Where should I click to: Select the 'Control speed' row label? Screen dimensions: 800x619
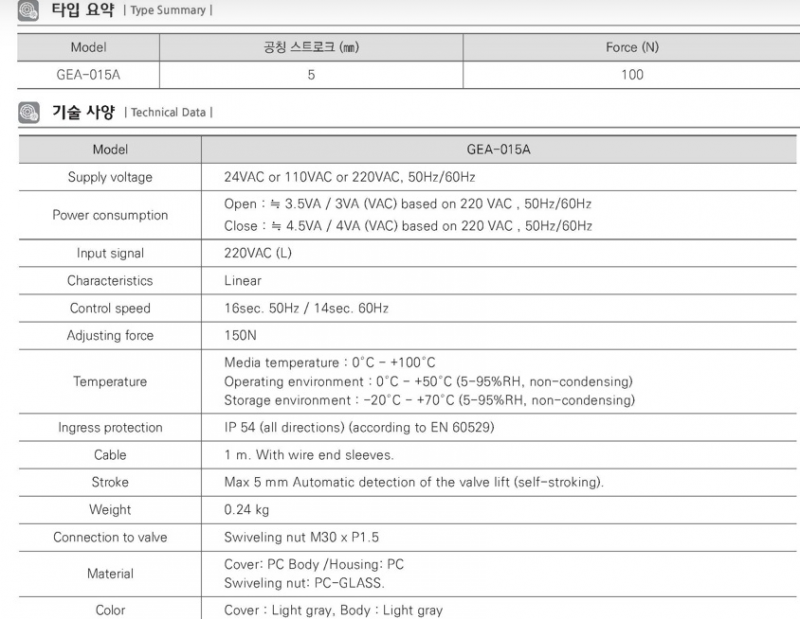pyautogui.click(x=110, y=308)
